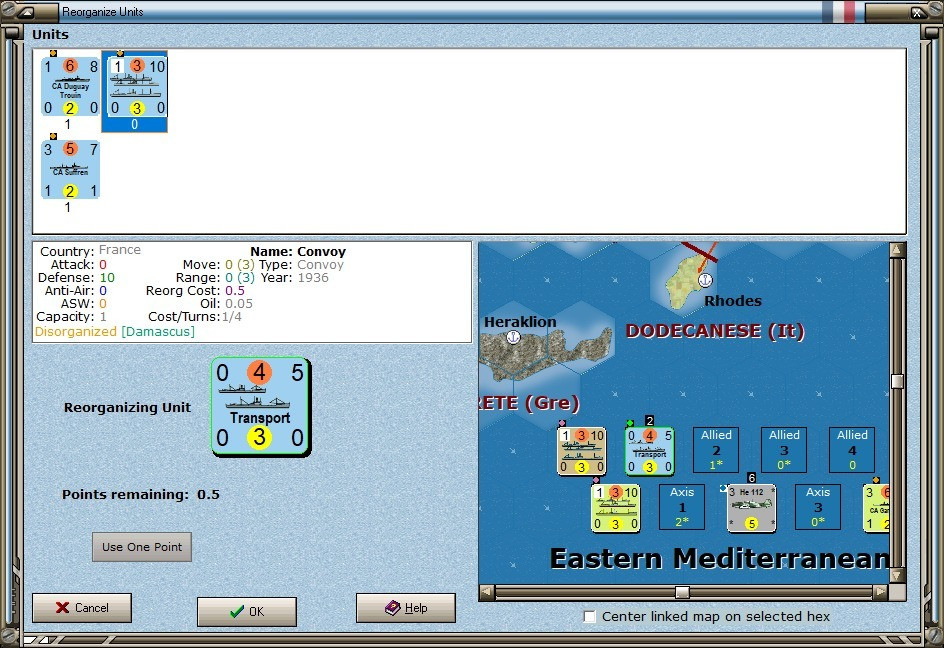
Task: Open the Help button
Action: pyautogui.click(x=406, y=608)
